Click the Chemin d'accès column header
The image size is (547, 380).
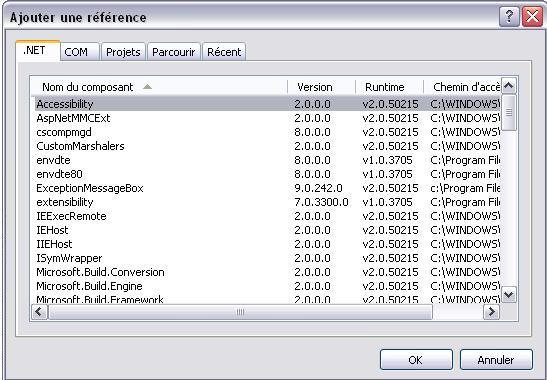tap(462, 87)
